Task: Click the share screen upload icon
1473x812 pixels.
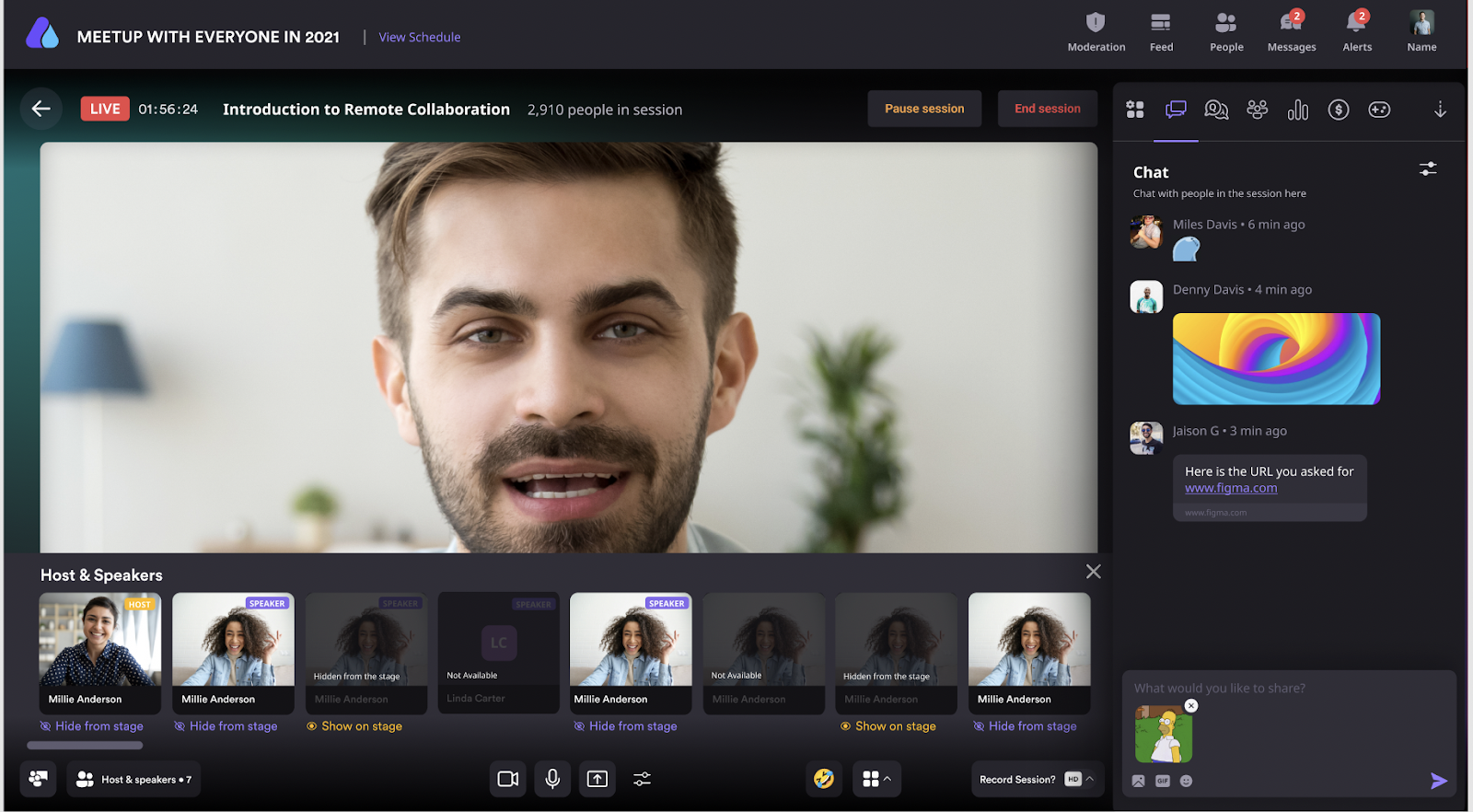Action: [597, 779]
